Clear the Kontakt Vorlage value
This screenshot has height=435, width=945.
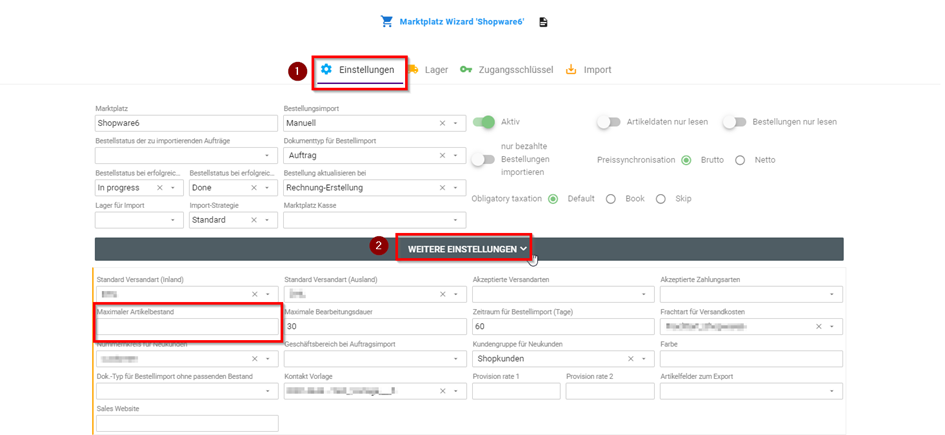click(442, 391)
